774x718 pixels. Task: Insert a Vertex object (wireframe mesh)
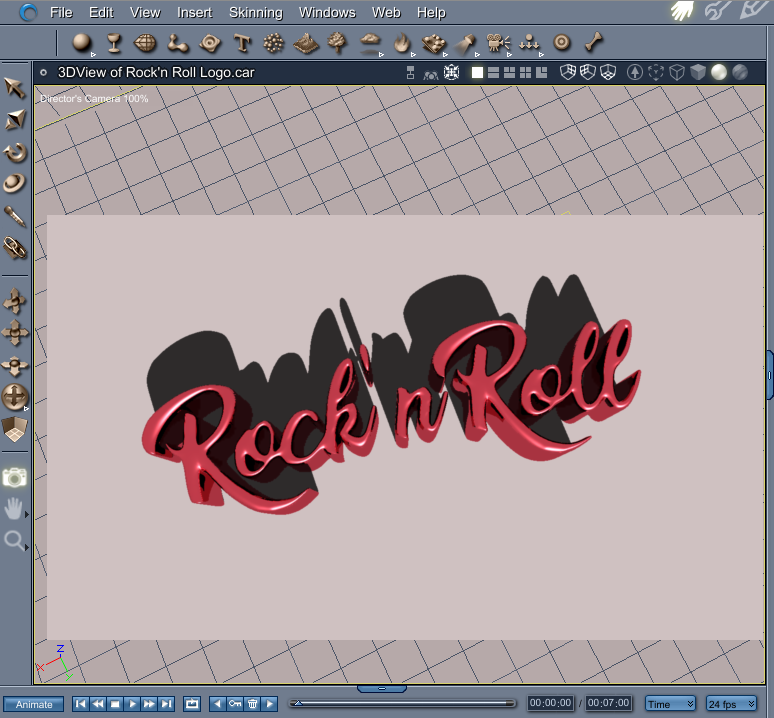pos(145,43)
